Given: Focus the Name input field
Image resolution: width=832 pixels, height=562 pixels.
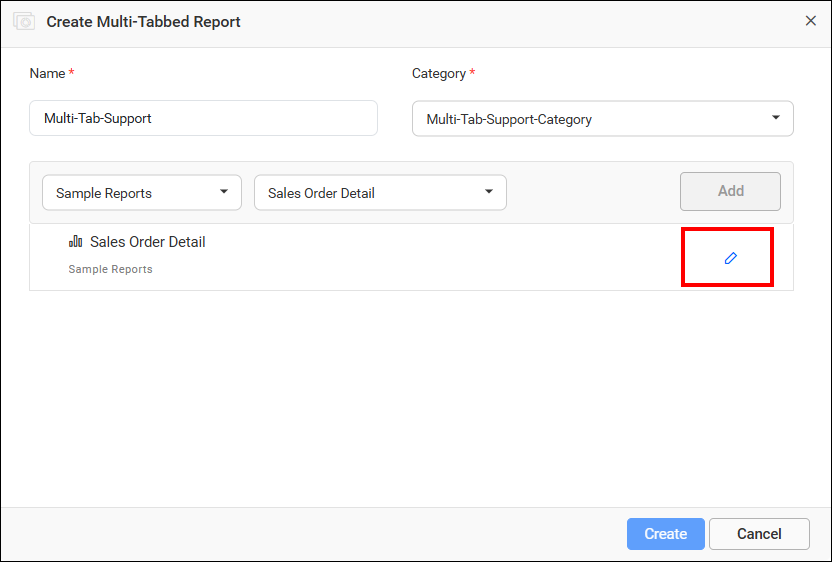Looking at the screenshot, I should (x=203, y=118).
